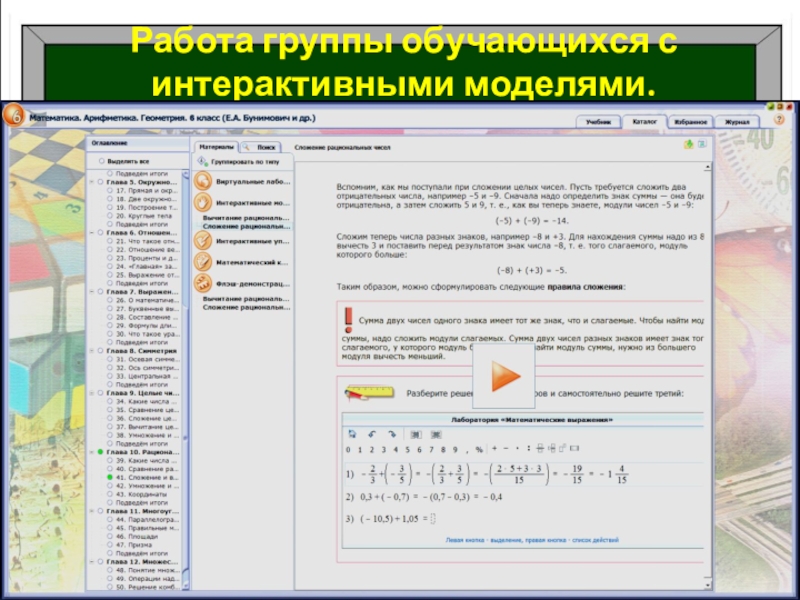Insert digit 9 from the laboratory keypad
Image resolution: width=800 pixels, height=600 pixels.
point(455,449)
